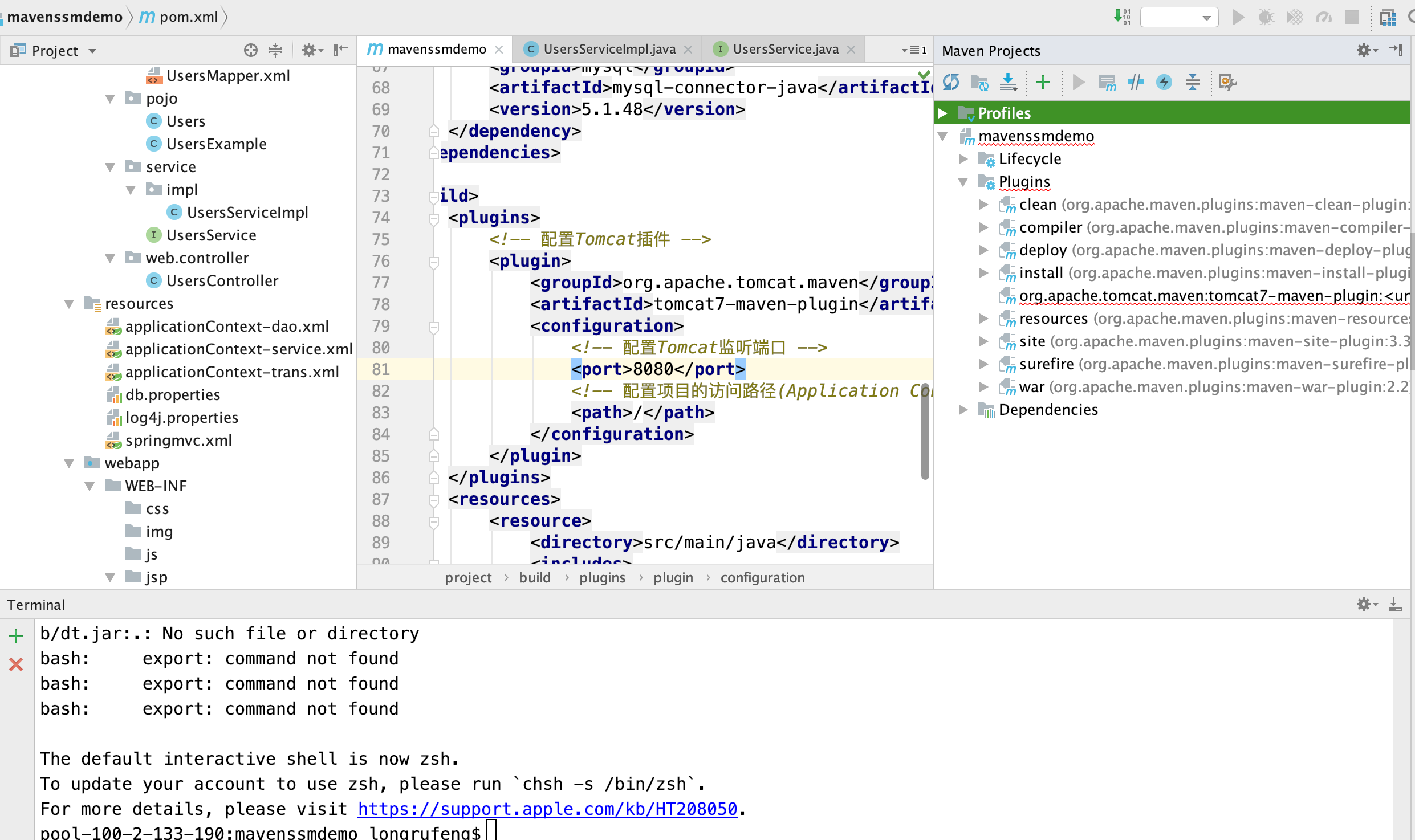Open Terminal panel gear settings
This screenshot has height=840, width=1415.
click(x=1366, y=604)
